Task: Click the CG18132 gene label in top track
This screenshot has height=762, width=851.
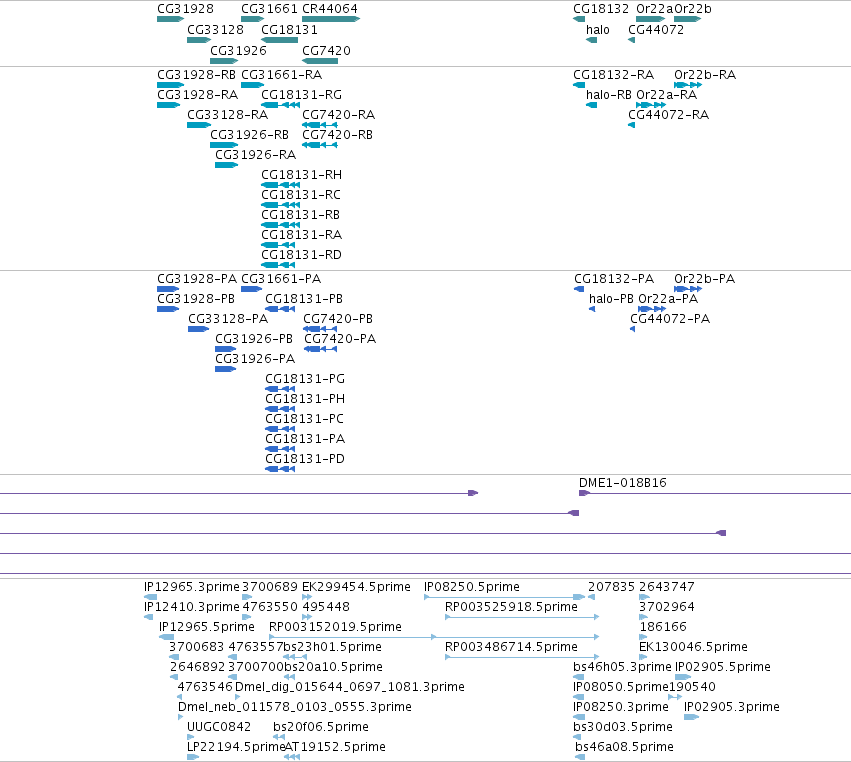Action: click(601, 9)
